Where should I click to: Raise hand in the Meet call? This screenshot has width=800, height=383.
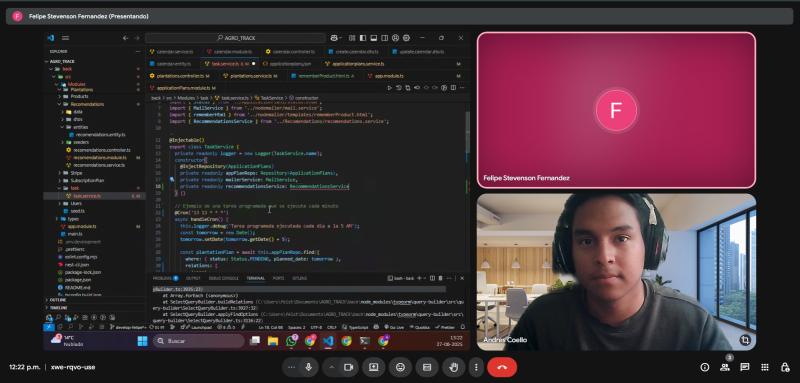click(454, 367)
